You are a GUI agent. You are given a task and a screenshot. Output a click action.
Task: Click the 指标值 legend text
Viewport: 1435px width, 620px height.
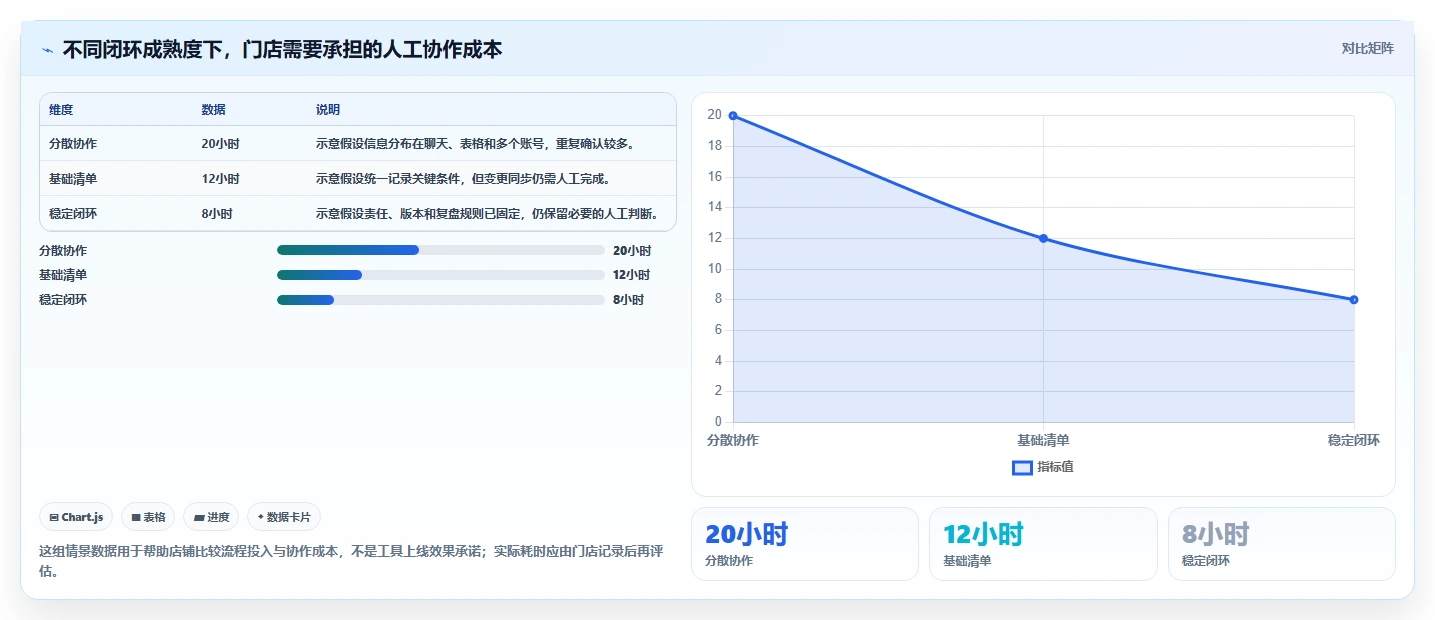click(1055, 467)
